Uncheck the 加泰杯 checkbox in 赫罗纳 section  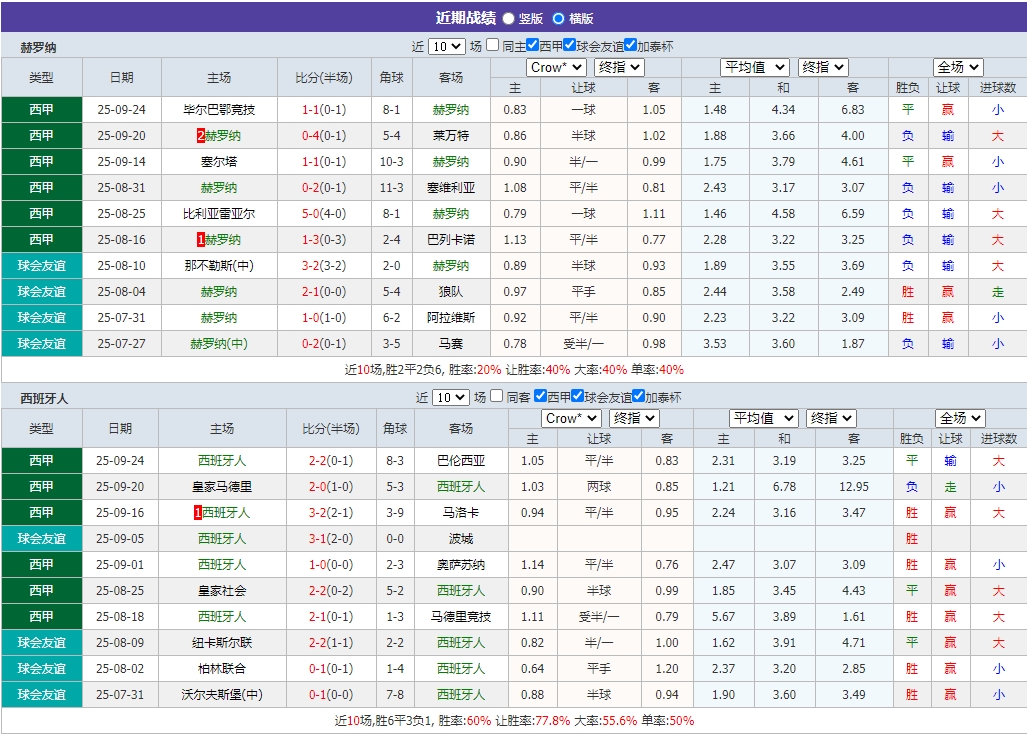pyautogui.click(x=630, y=43)
